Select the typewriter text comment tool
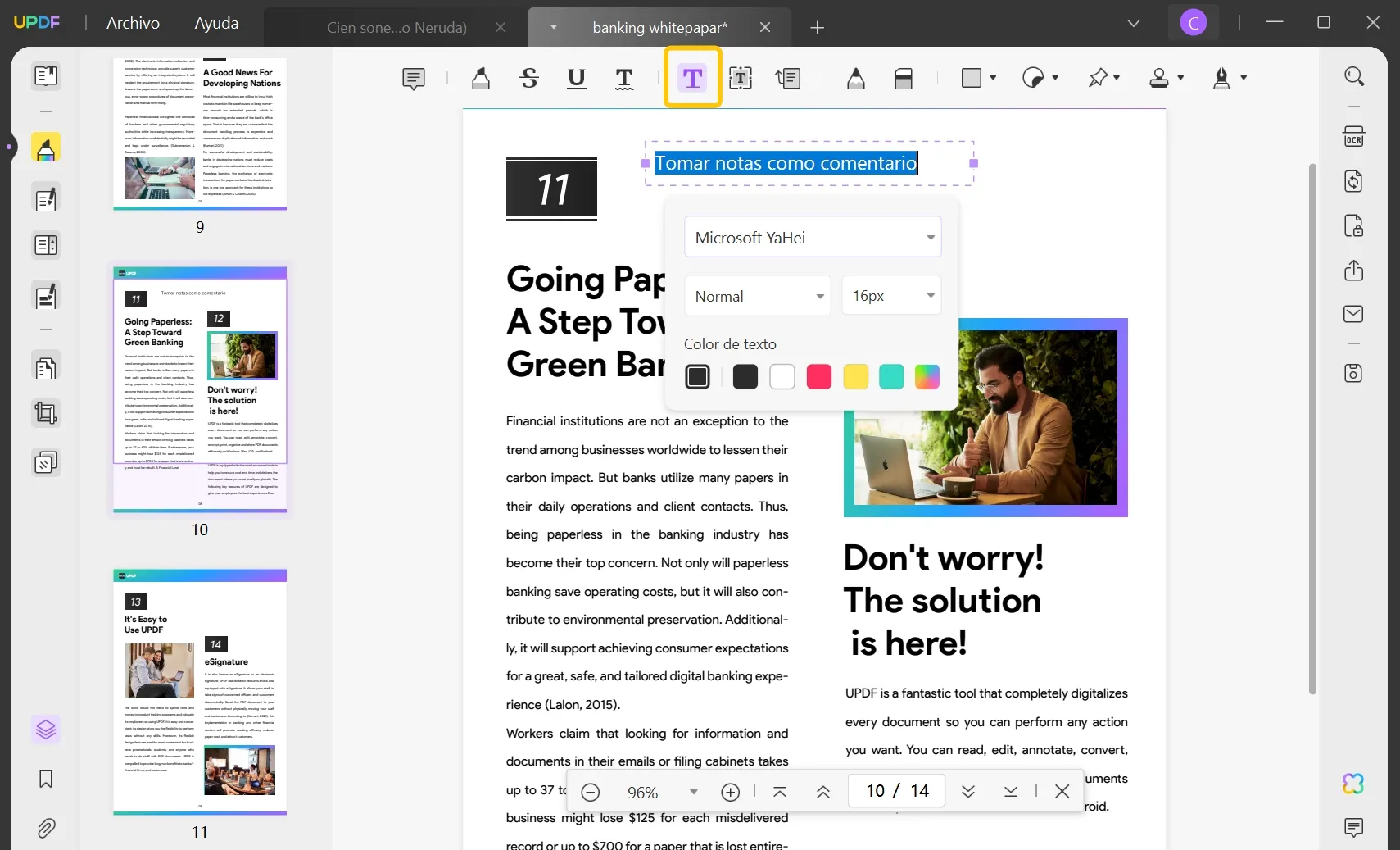This screenshot has width=1400, height=850. click(x=692, y=78)
